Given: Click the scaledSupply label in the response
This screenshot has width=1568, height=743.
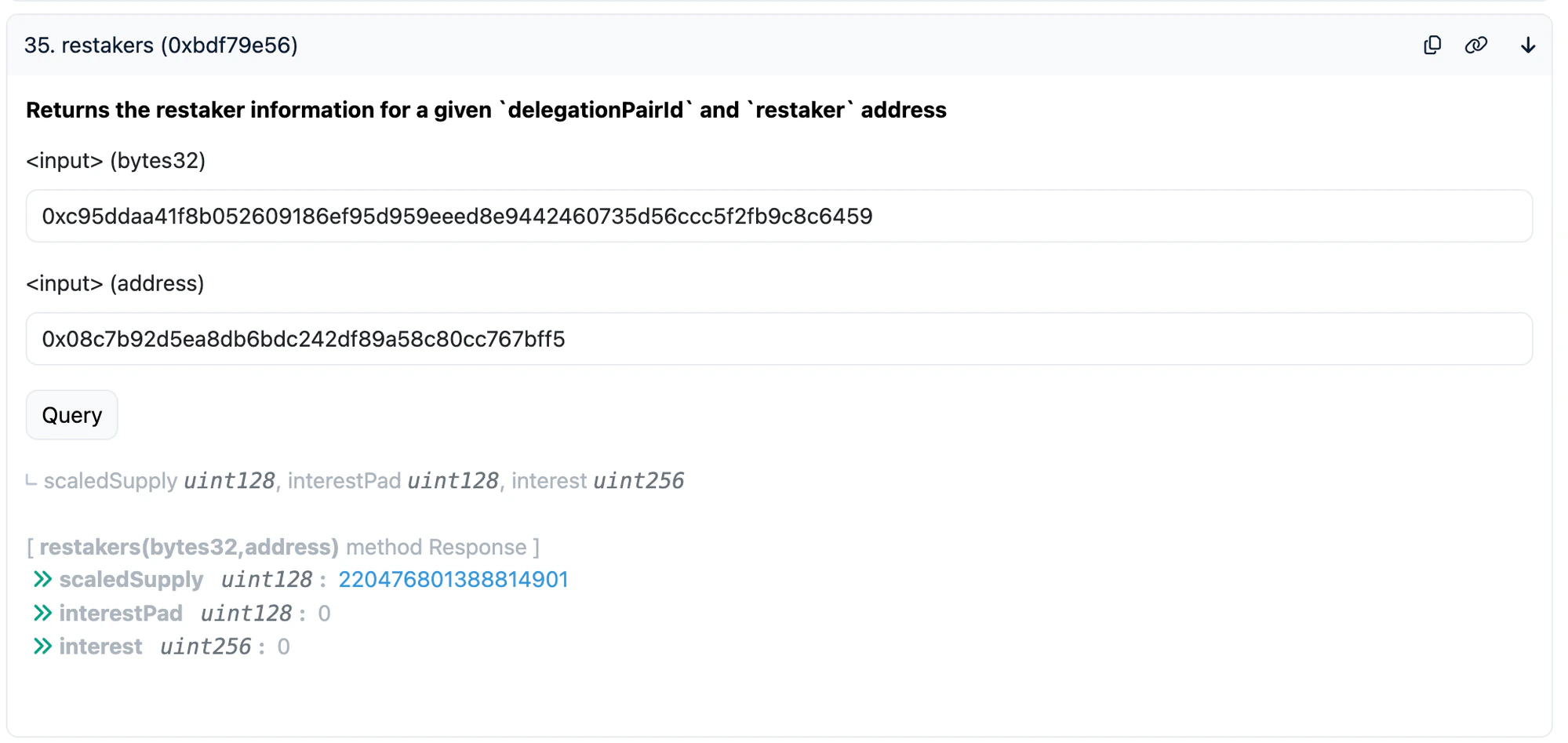Looking at the screenshot, I should point(131,579).
